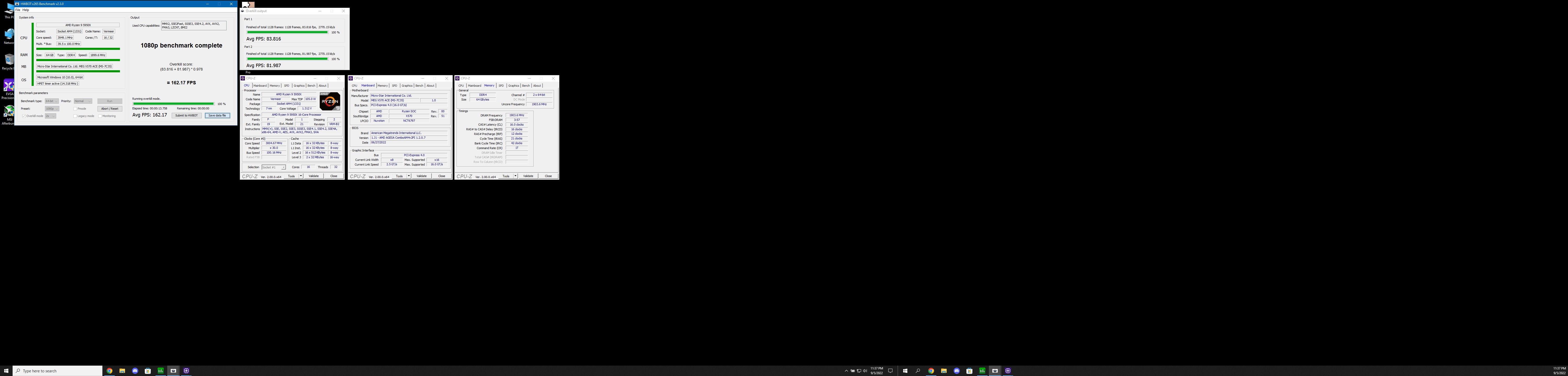This screenshot has height=376, width=1568.
Task: Toggle the Monitoring checkbox
Action: click(100, 116)
